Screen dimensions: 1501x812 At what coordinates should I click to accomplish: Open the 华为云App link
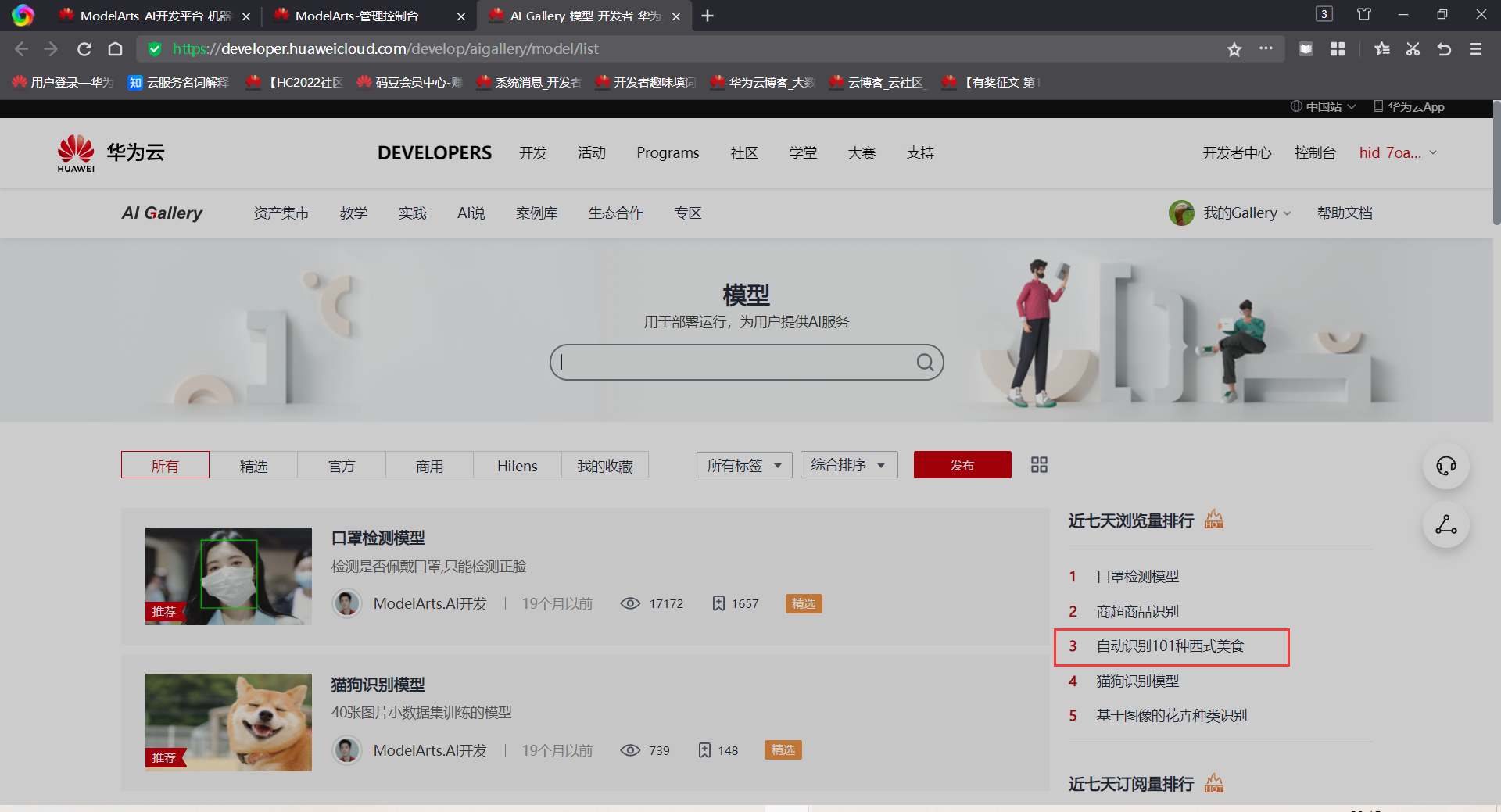[x=1410, y=106]
